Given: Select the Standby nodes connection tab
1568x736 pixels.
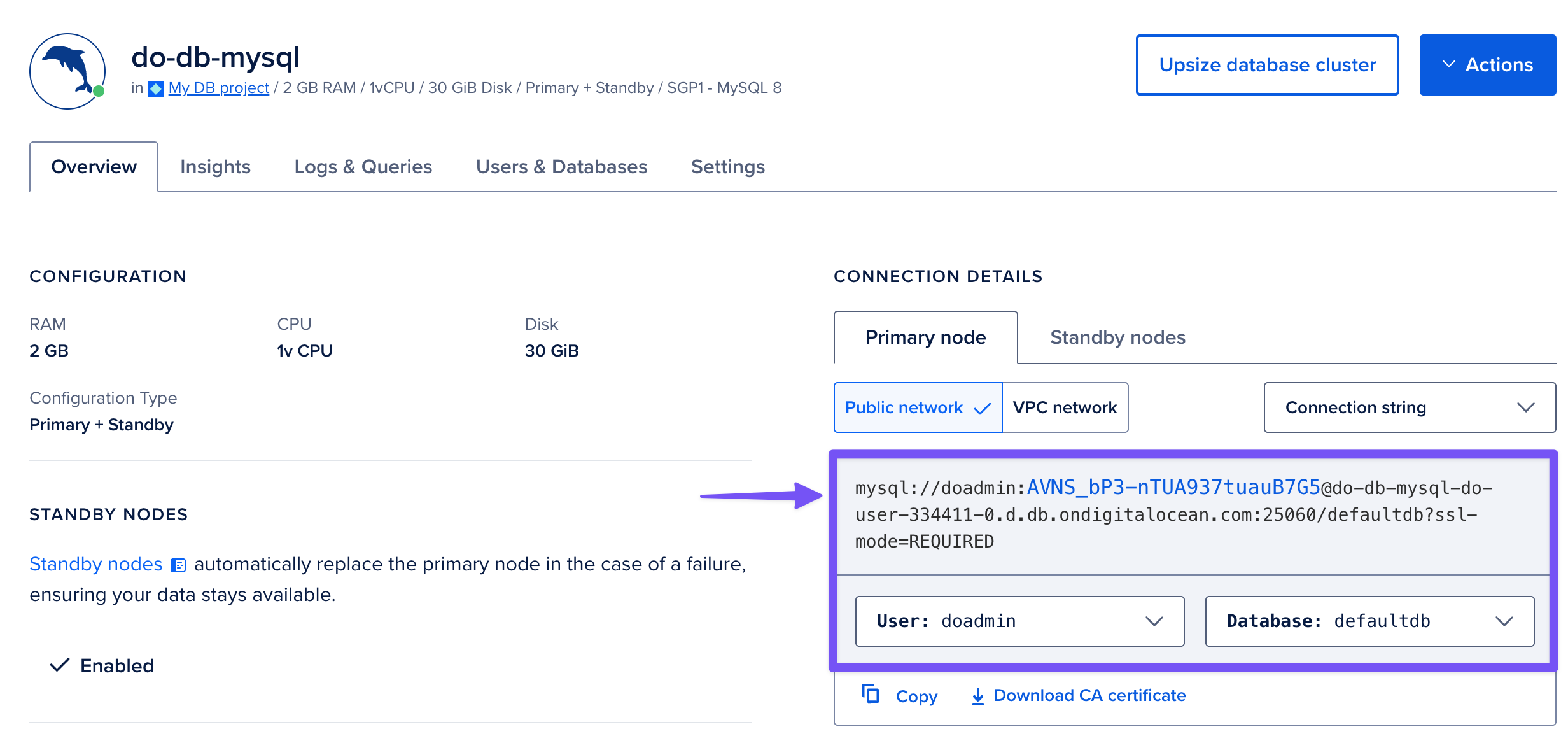Looking at the screenshot, I should pyautogui.click(x=1117, y=337).
